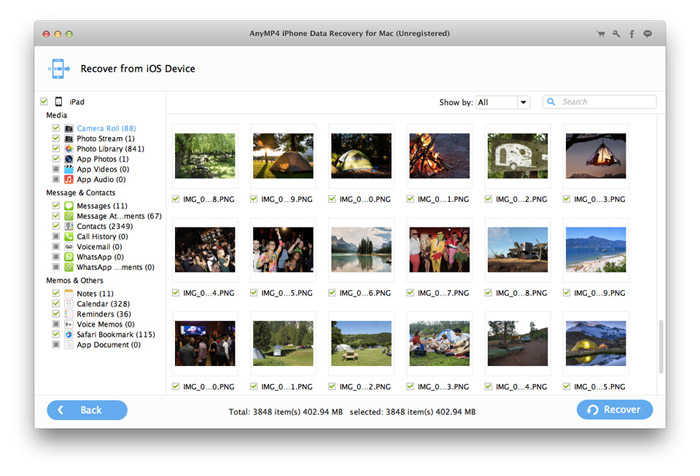Toggle the Calendar (328) checkbox
The image size is (700, 476).
56,303
